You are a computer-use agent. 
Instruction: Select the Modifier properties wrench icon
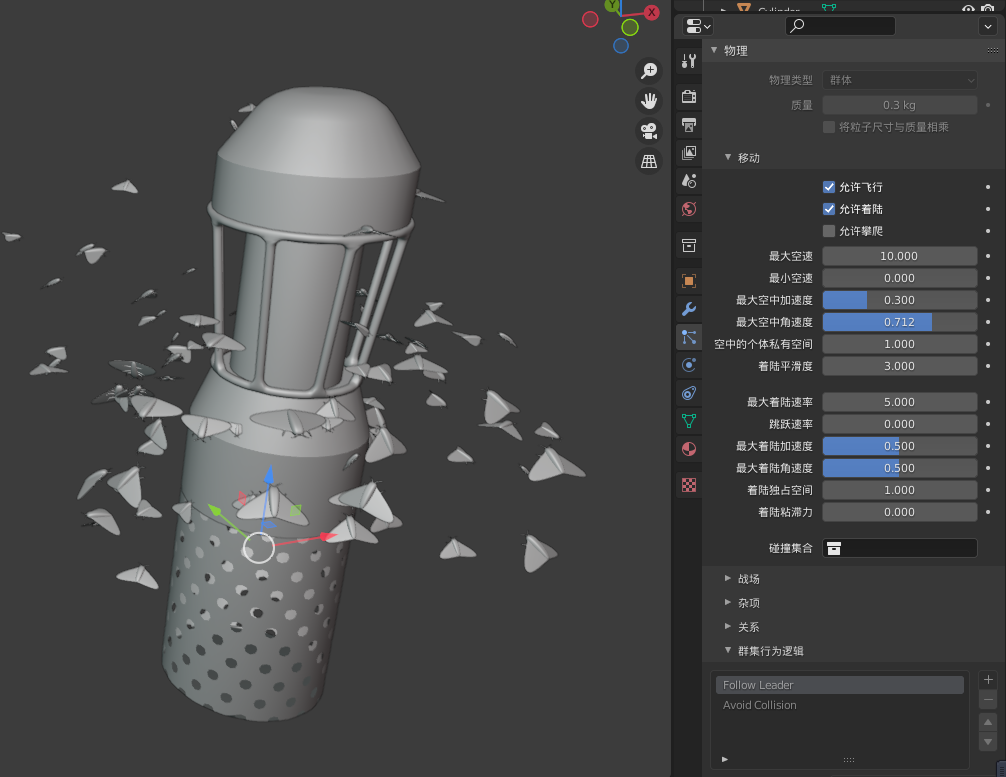688,309
